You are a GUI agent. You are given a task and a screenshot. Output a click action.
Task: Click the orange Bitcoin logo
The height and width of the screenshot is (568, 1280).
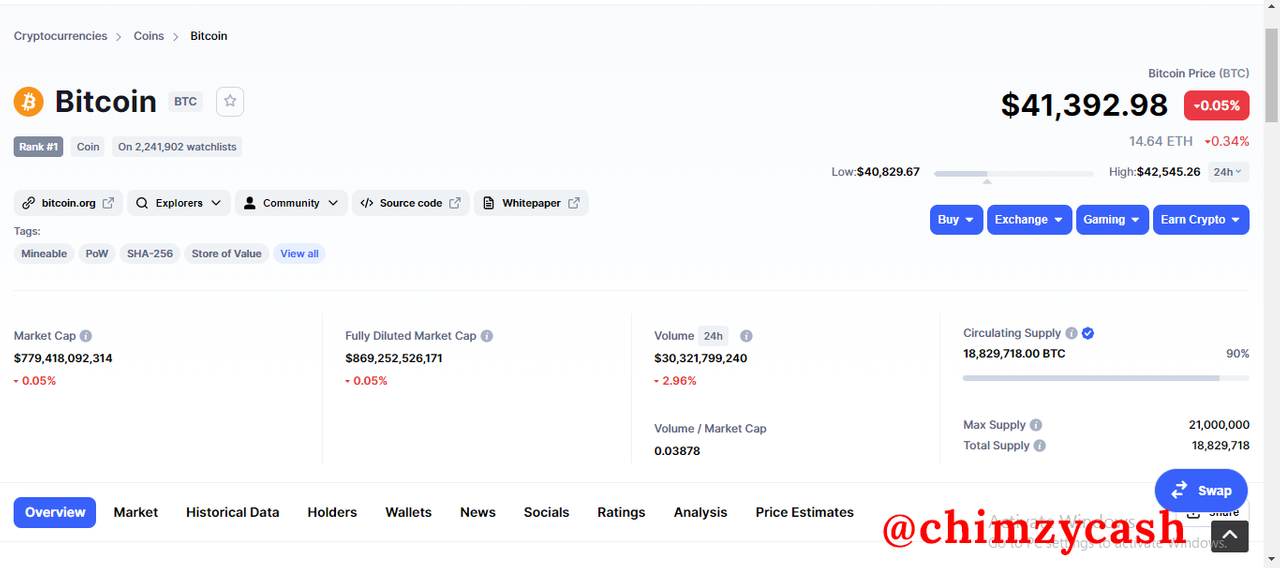[28, 101]
